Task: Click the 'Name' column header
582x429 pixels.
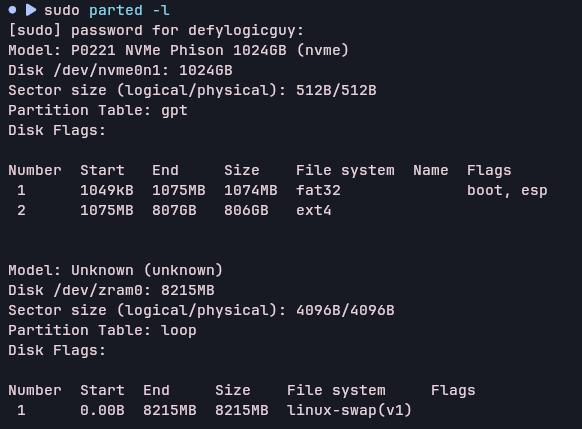Action: pos(431,171)
